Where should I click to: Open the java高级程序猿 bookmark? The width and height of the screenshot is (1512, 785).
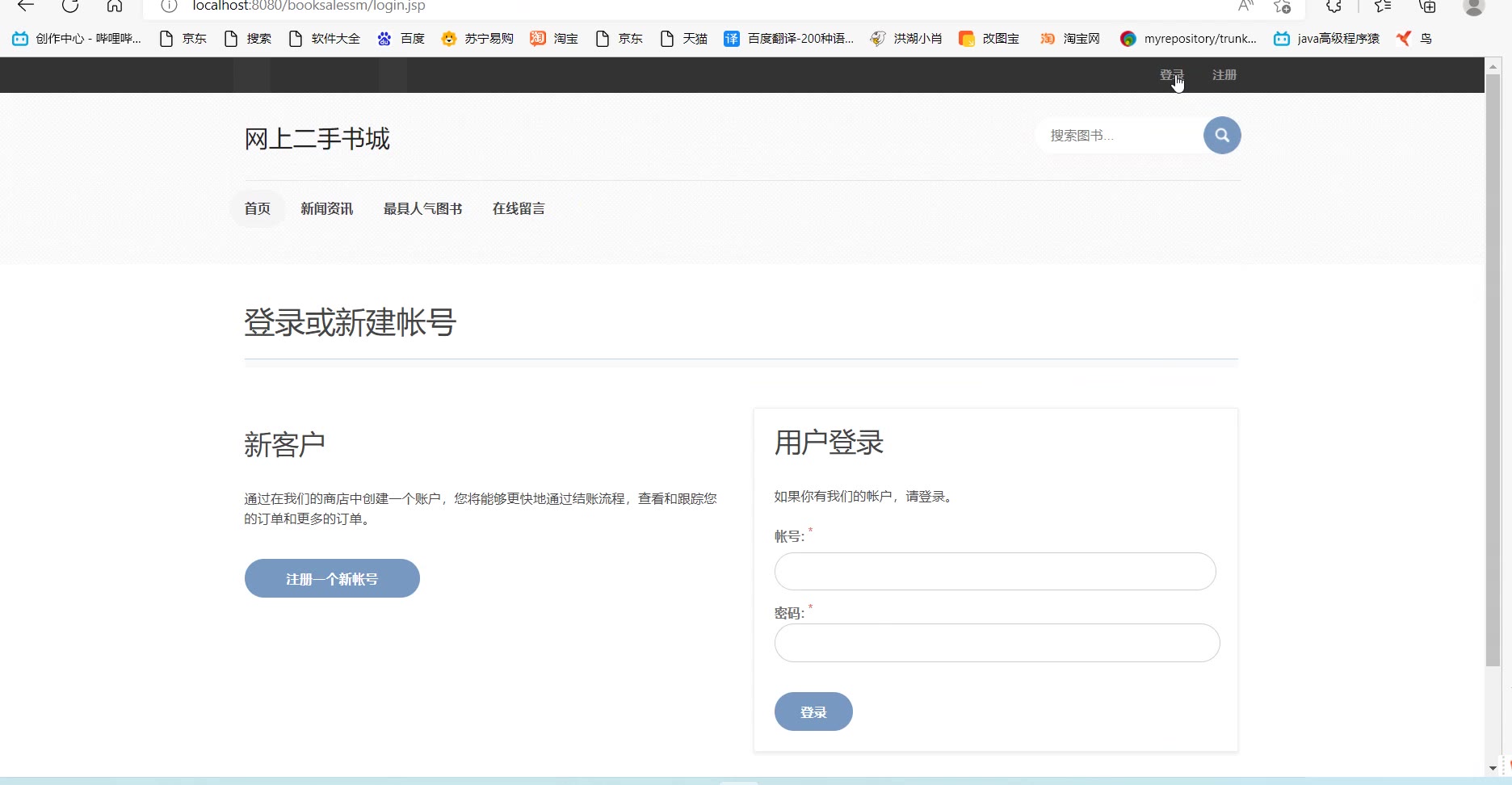1327,39
